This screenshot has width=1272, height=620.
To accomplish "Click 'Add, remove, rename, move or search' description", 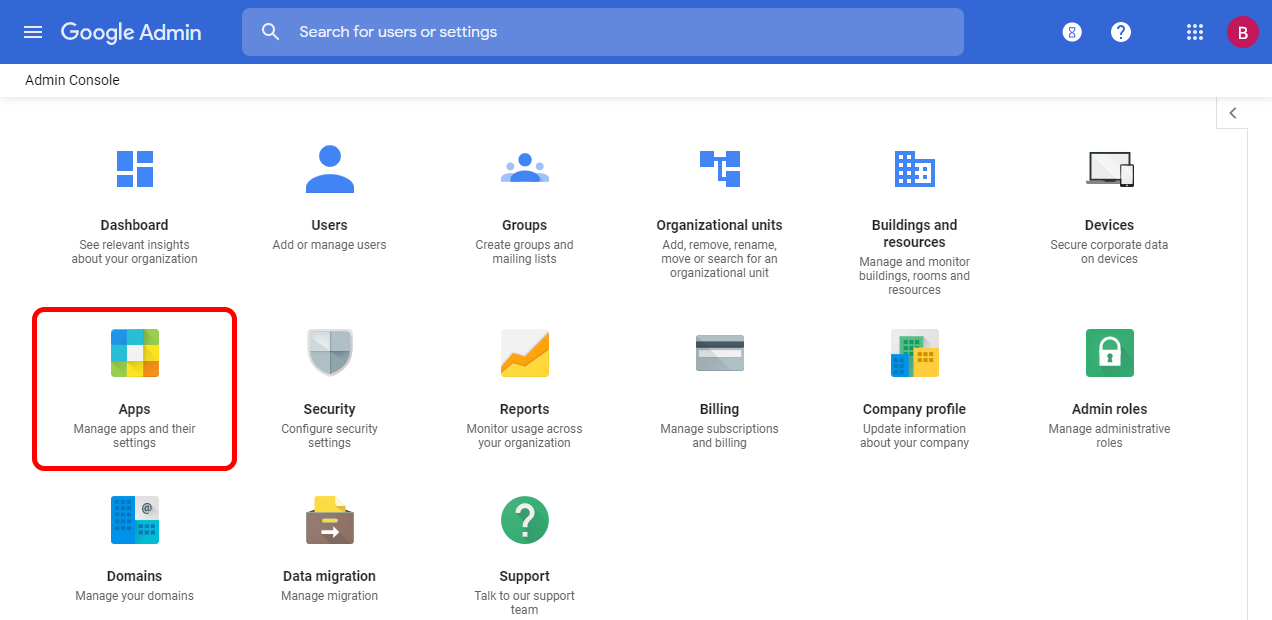I will 720,259.
